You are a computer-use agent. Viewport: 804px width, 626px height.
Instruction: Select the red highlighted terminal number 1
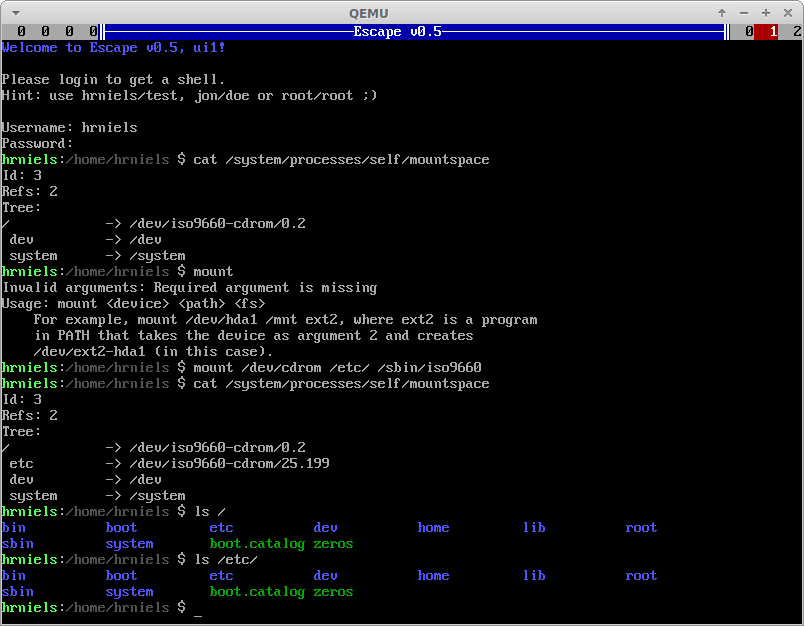coord(767,32)
